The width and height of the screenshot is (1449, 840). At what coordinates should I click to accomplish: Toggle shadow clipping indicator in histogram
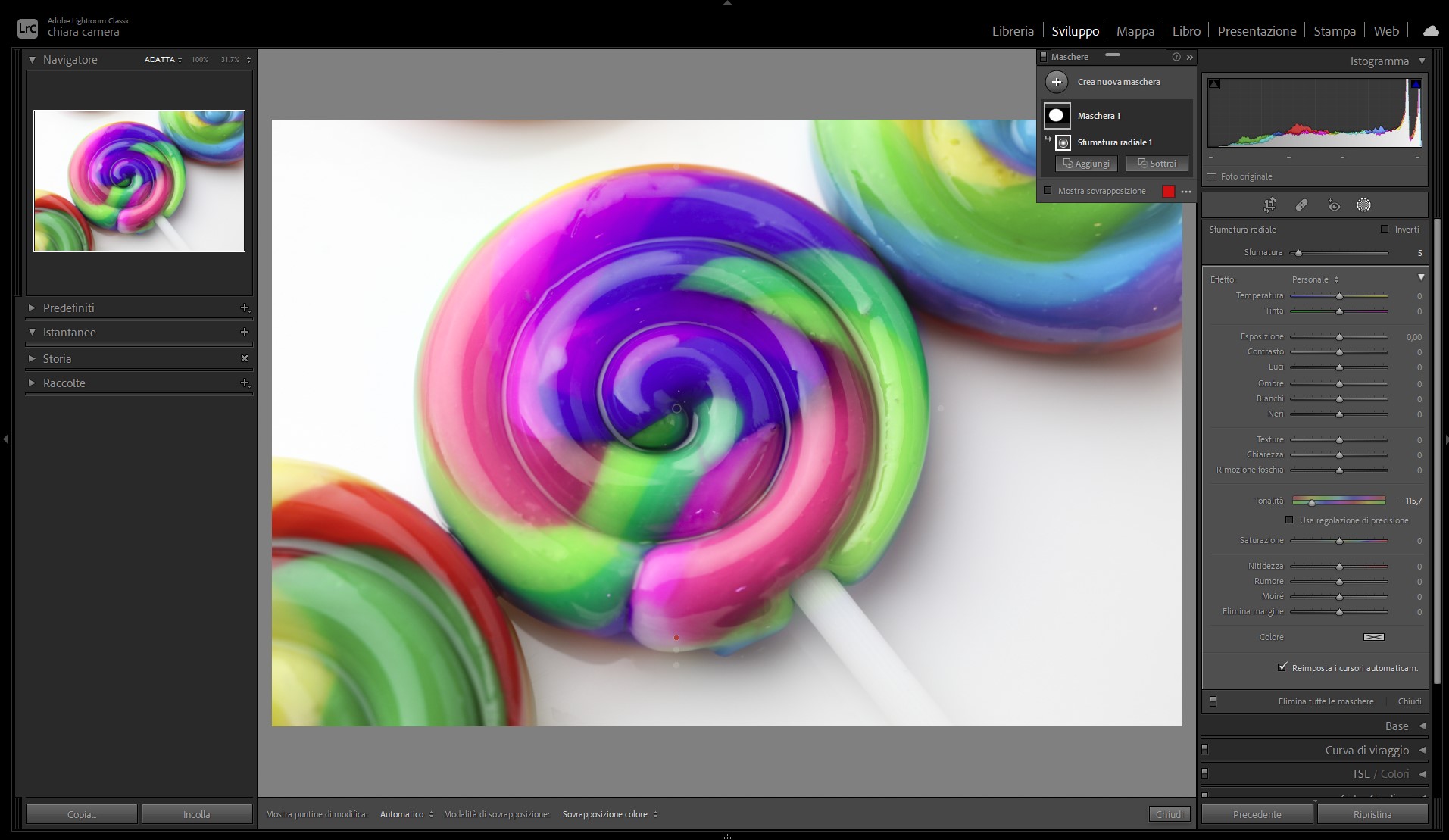(1214, 84)
